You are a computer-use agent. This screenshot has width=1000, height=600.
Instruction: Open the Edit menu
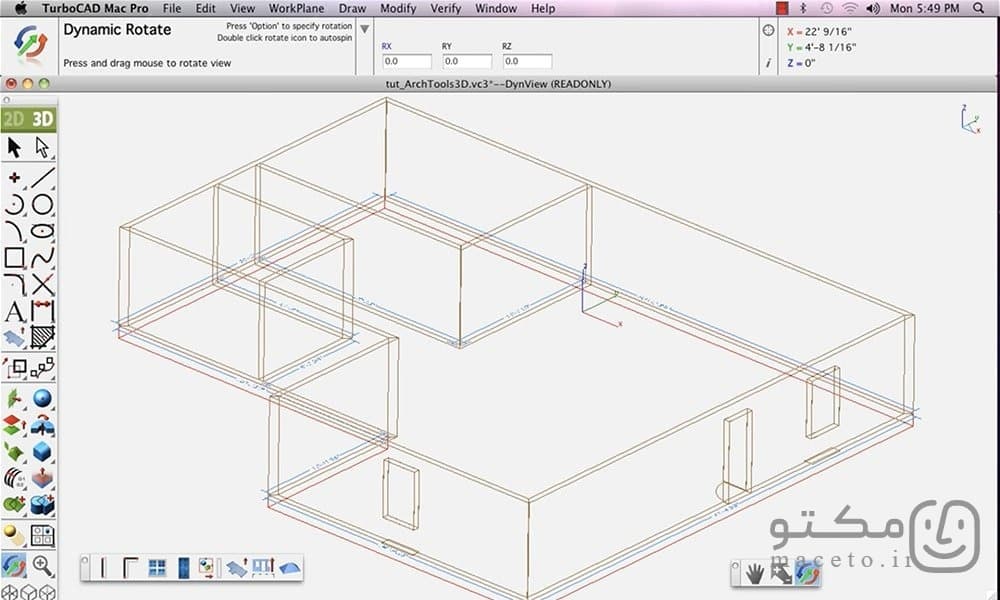(205, 8)
